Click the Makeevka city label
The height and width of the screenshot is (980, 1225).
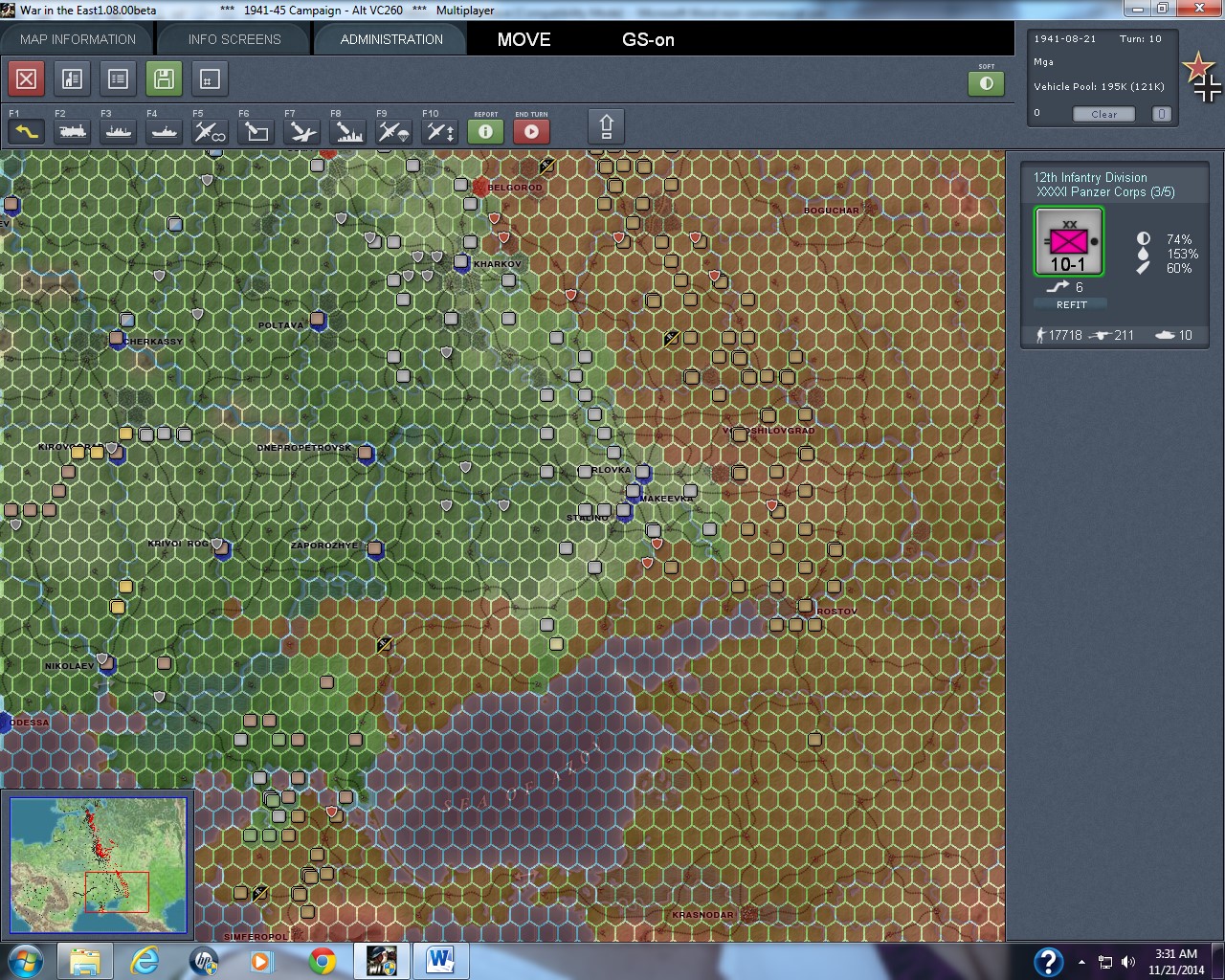pos(666,499)
